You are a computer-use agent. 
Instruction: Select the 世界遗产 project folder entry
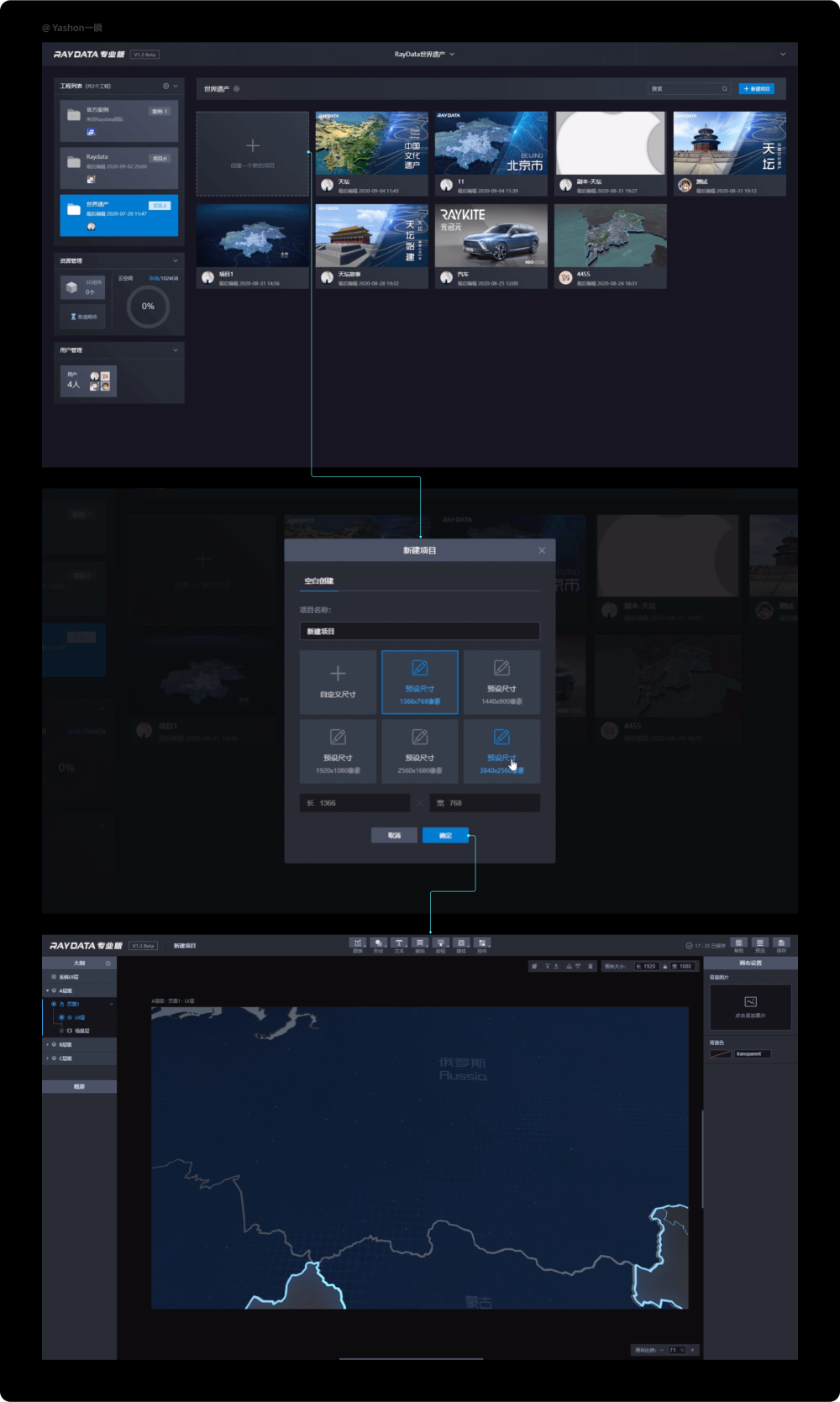coord(119,215)
